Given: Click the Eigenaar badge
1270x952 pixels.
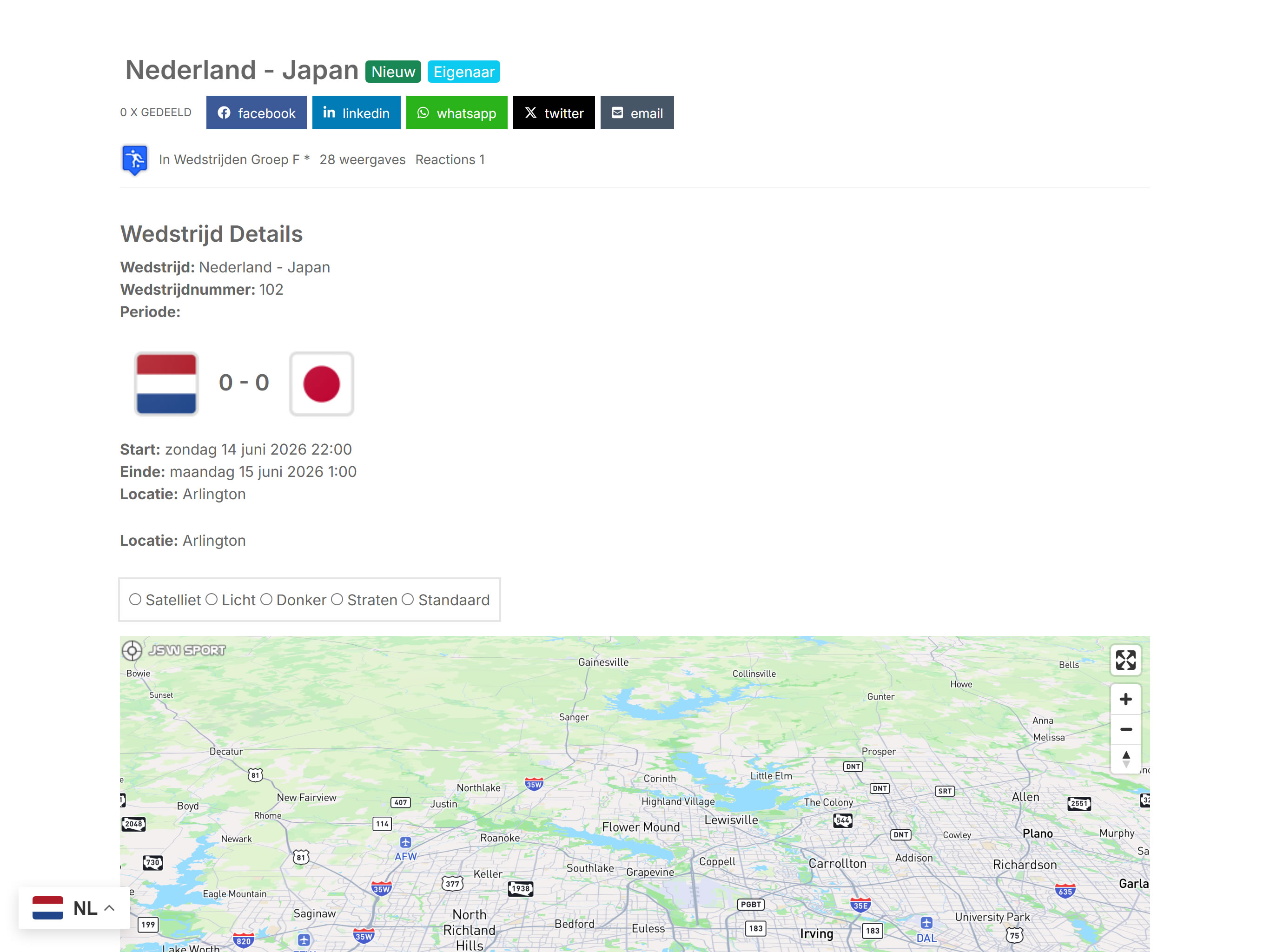Looking at the screenshot, I should pyautogui.click(x=463, y=72).
